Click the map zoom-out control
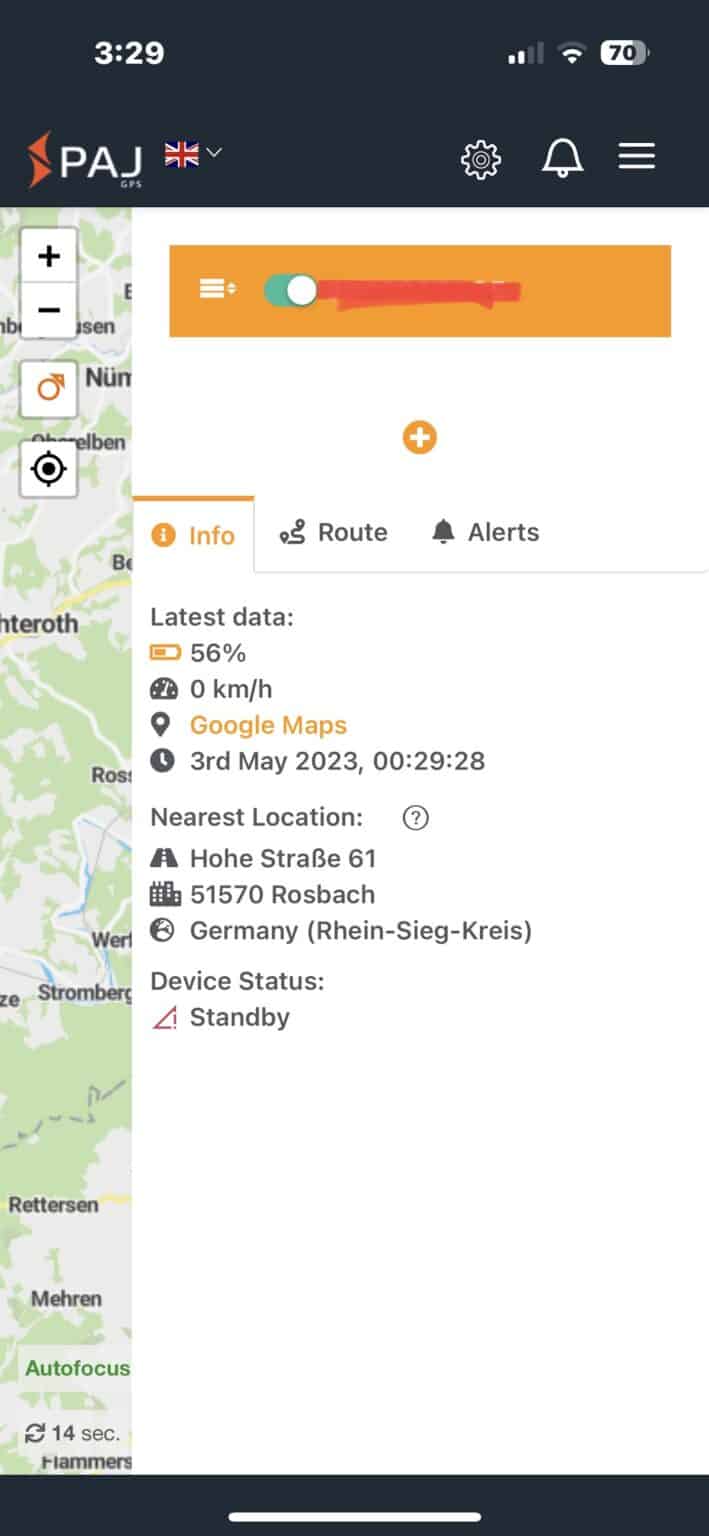This screenshot has height=1536, width=709. click(48, 310)
